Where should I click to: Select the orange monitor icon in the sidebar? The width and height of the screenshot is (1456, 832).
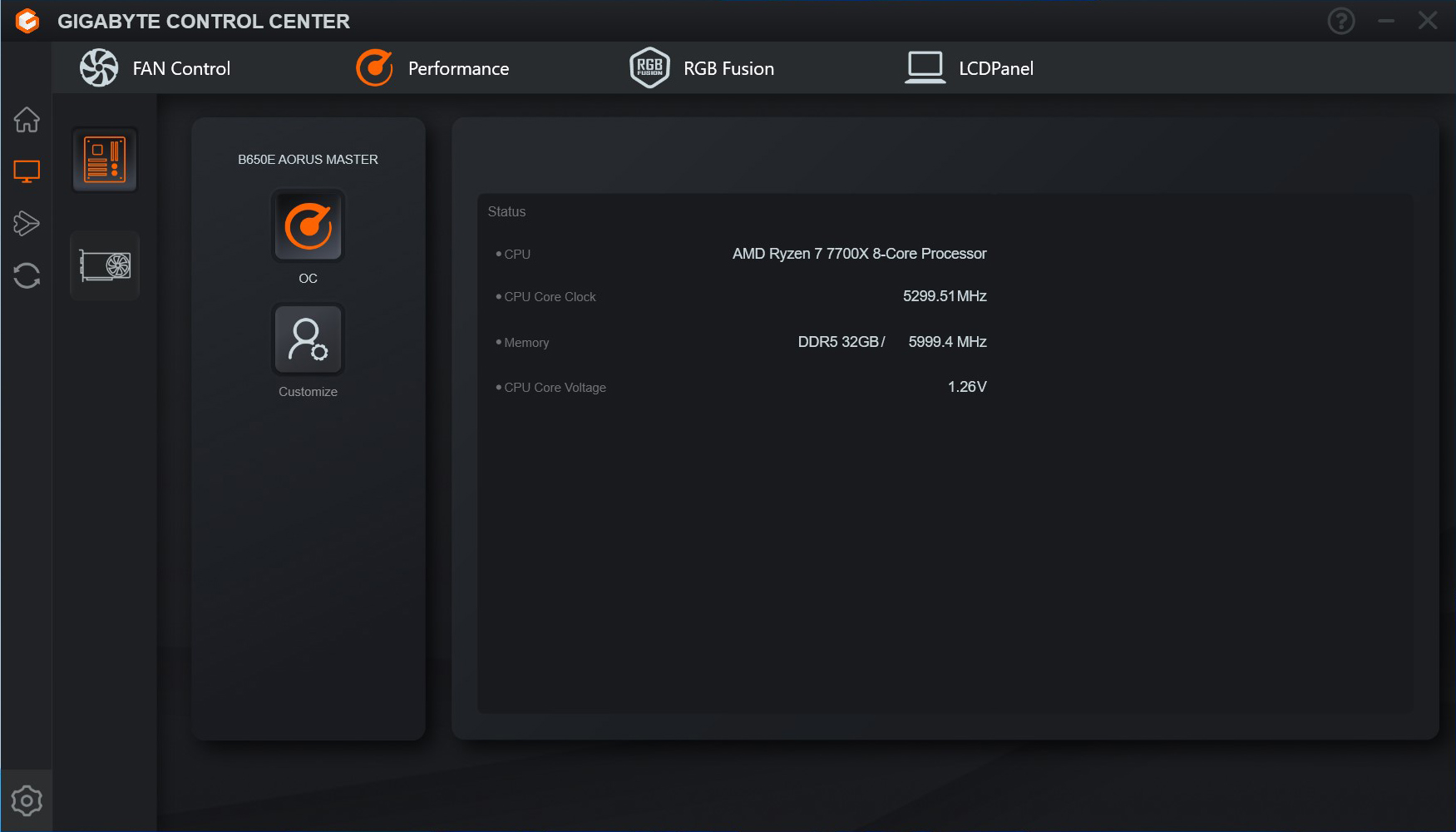click(27, 171)
